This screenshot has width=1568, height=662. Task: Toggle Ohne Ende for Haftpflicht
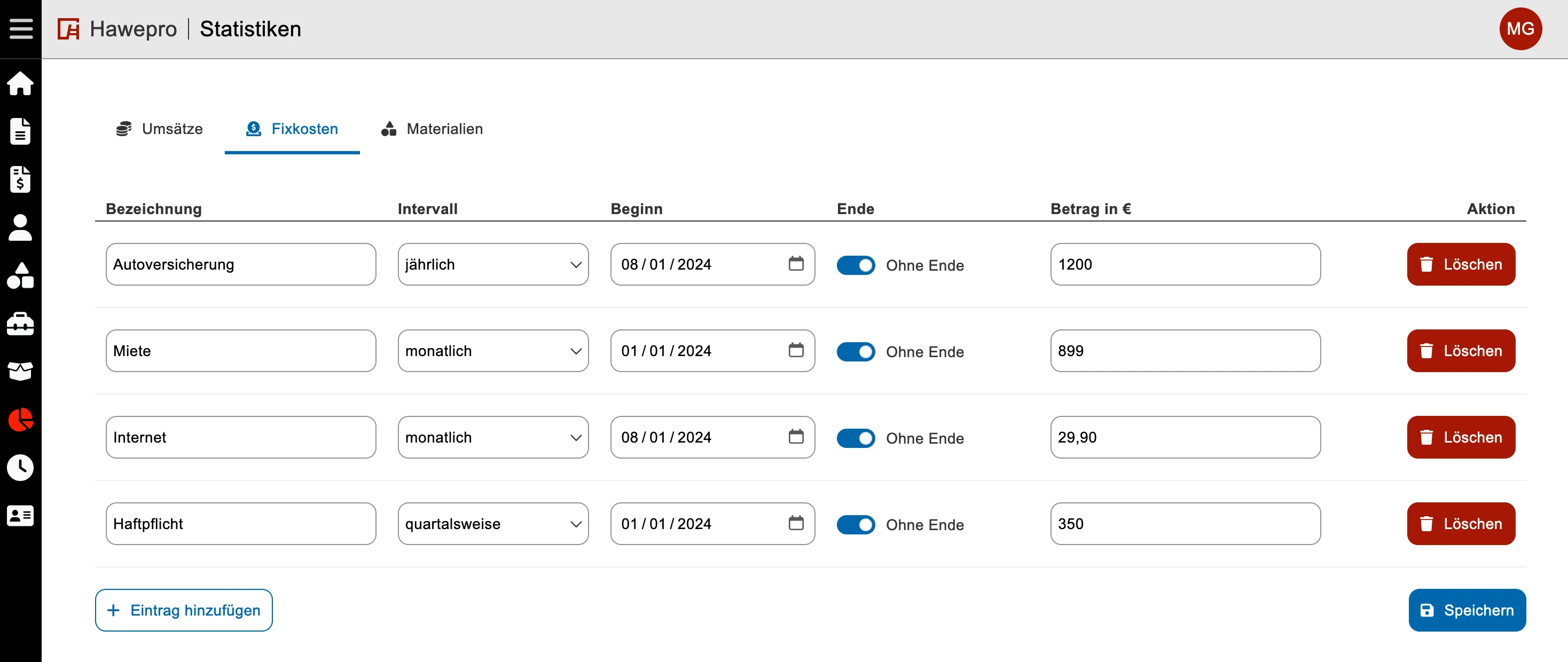coord(856,524)
